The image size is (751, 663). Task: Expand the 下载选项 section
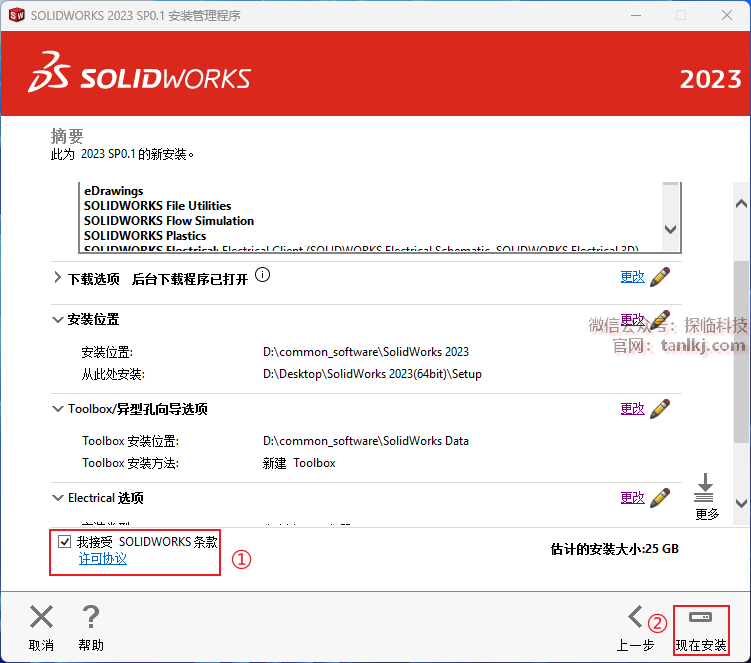coord(57,277)
